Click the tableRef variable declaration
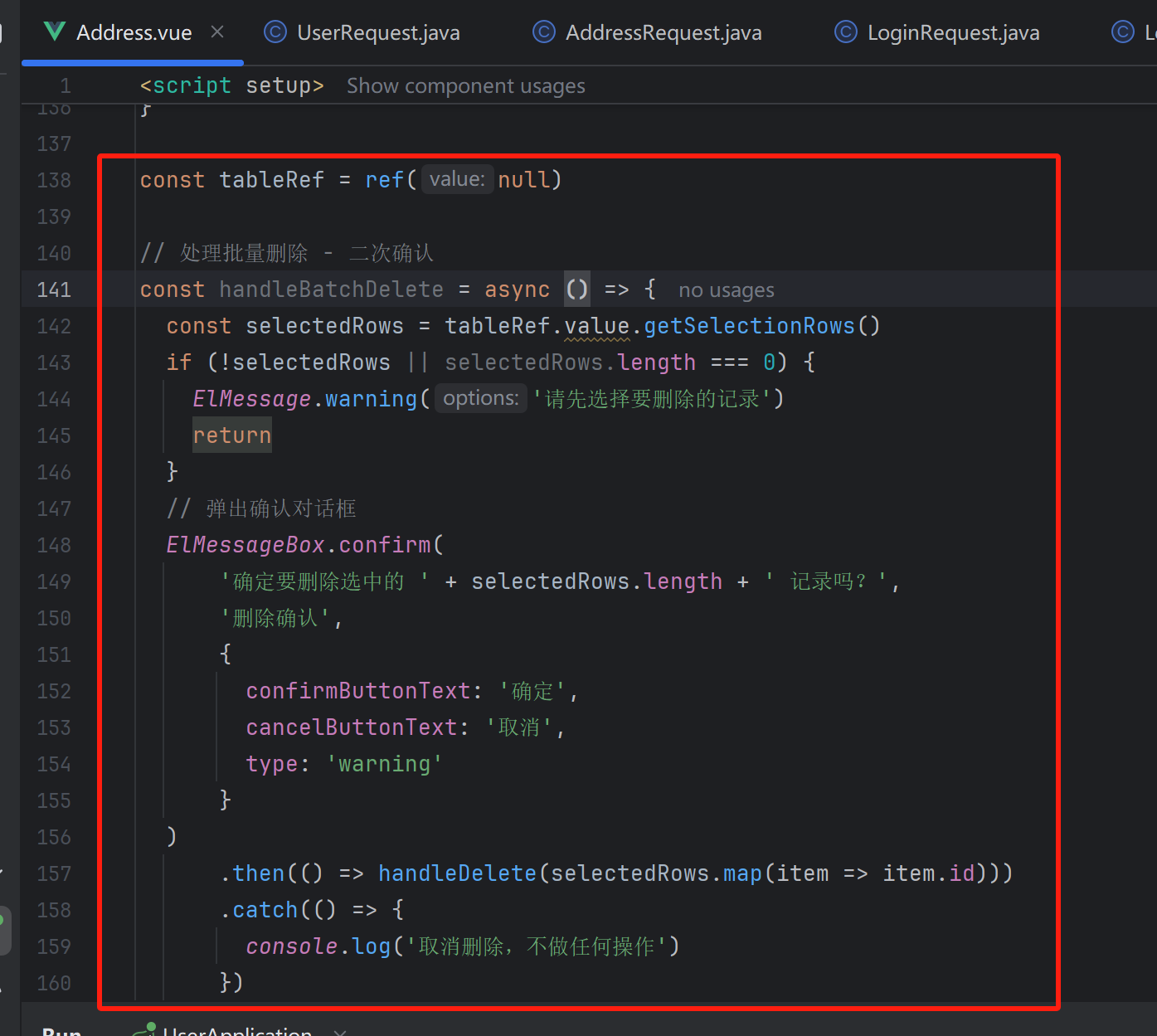Viewport: 1157px width, 1036px height. pos(271,180)
